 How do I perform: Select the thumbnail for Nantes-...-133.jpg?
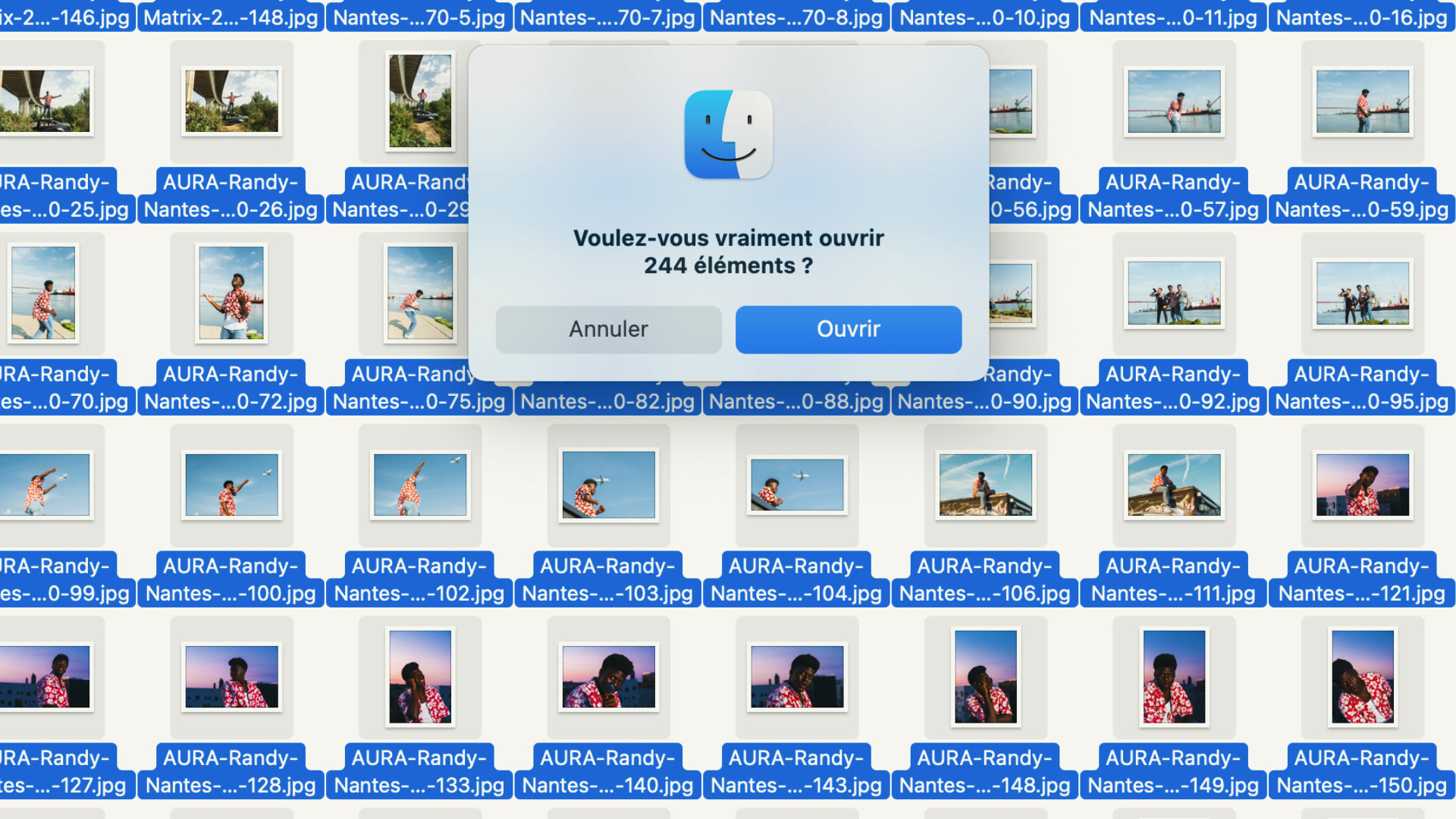pos(420,676)
